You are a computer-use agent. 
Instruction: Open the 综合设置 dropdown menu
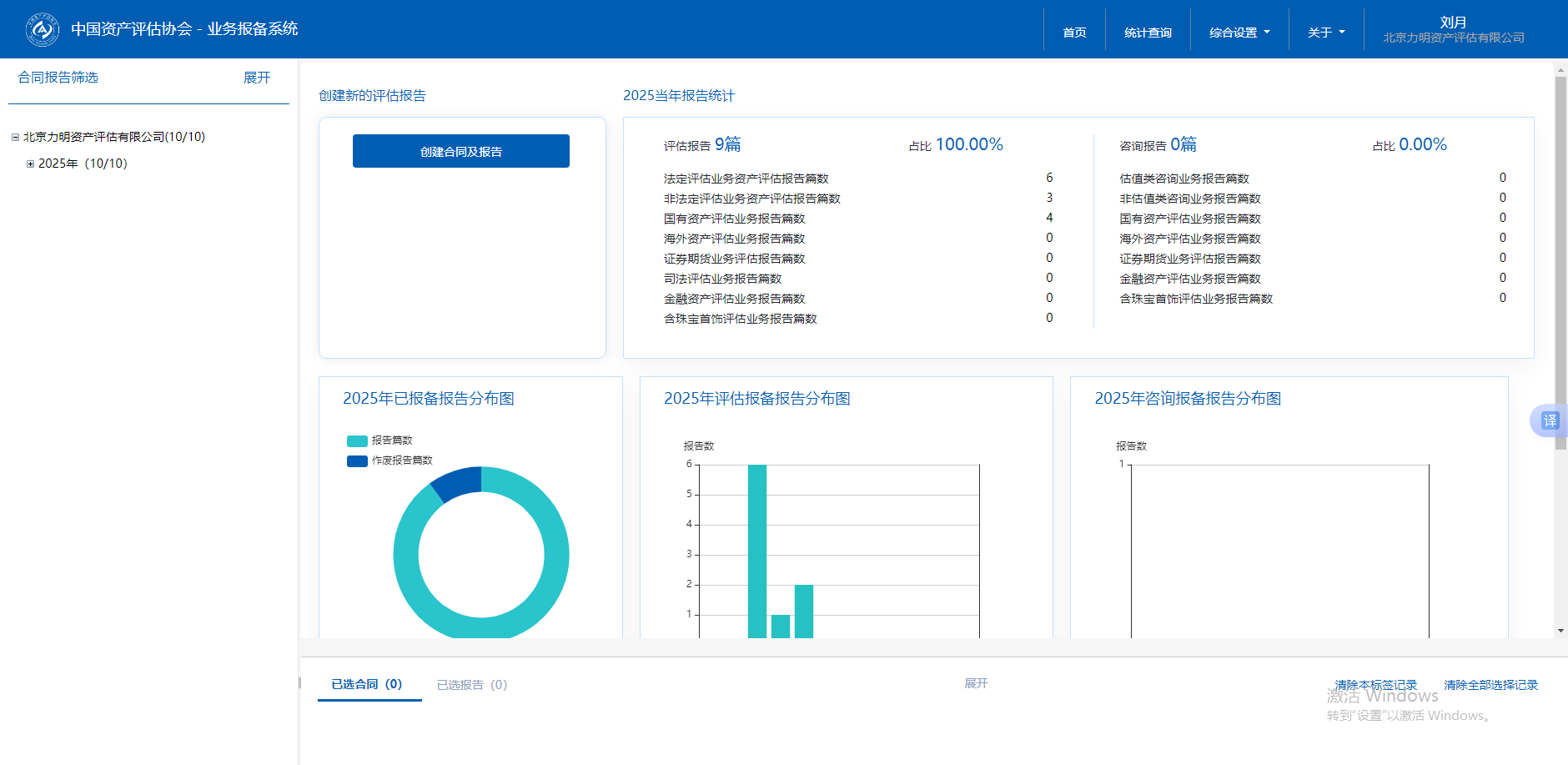click(1239, 33)
